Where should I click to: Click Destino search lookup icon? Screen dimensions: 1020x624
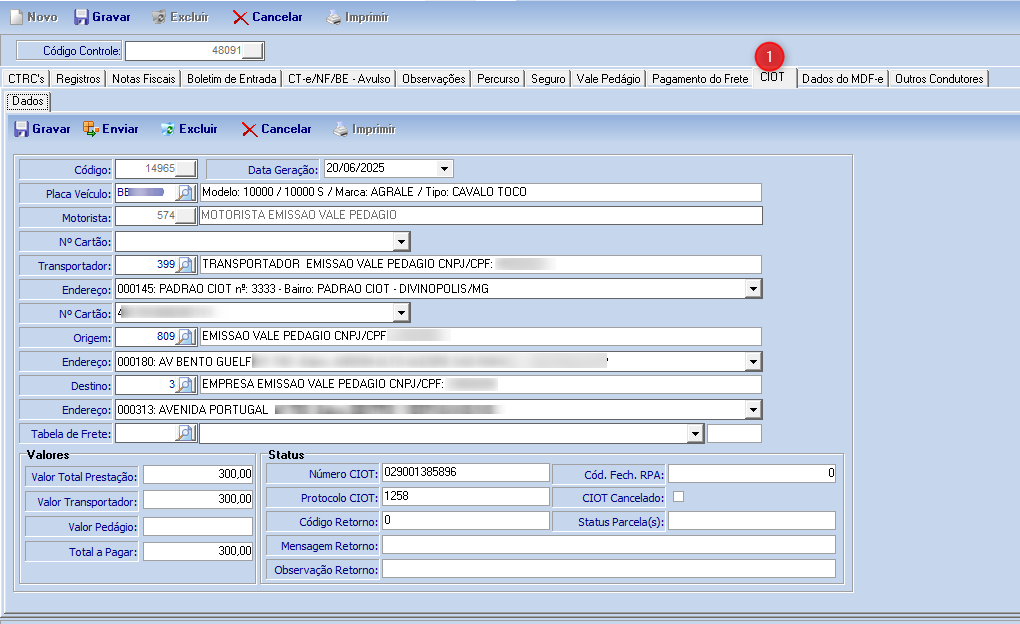[x=186, y=385]
